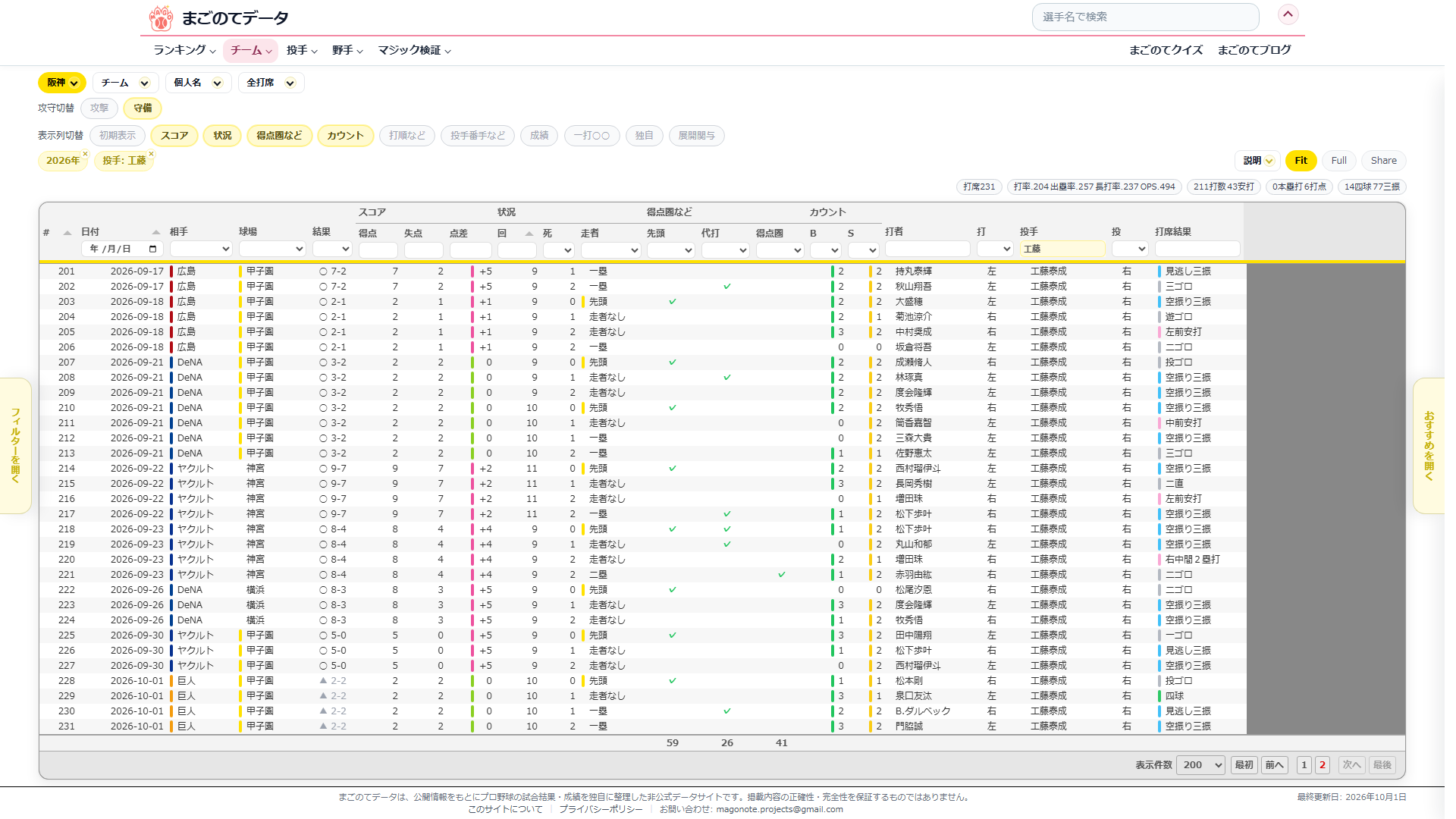Enable the 成績 column group

click(539, 136)
